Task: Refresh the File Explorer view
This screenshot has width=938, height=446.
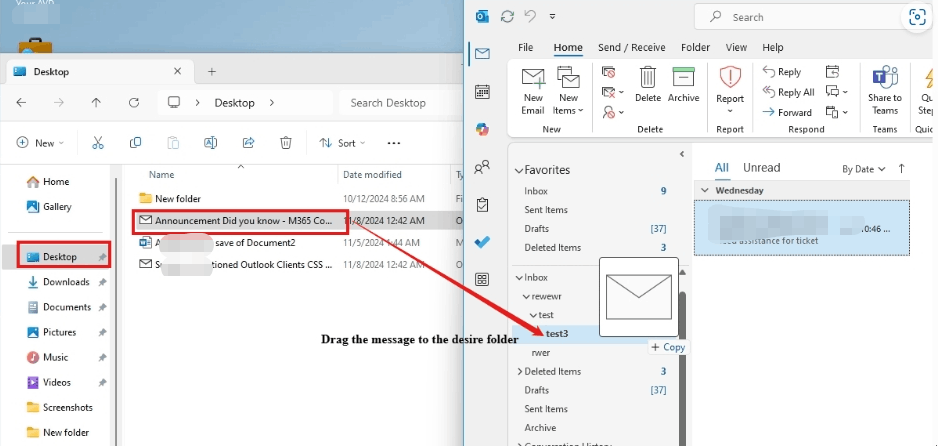Action: pos(134,103)
